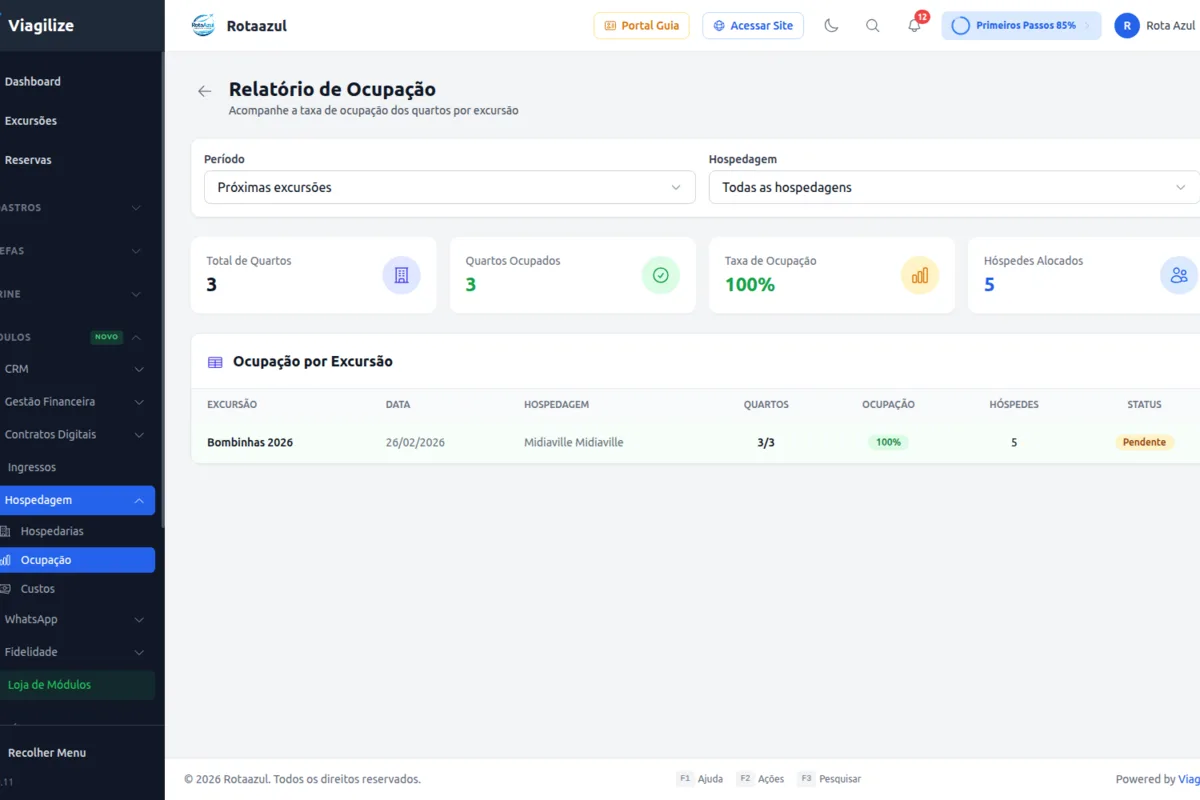Screen dimensions: 1200x800
Task: Click the Rotaazul logo
Action: (x=203, y=26)
